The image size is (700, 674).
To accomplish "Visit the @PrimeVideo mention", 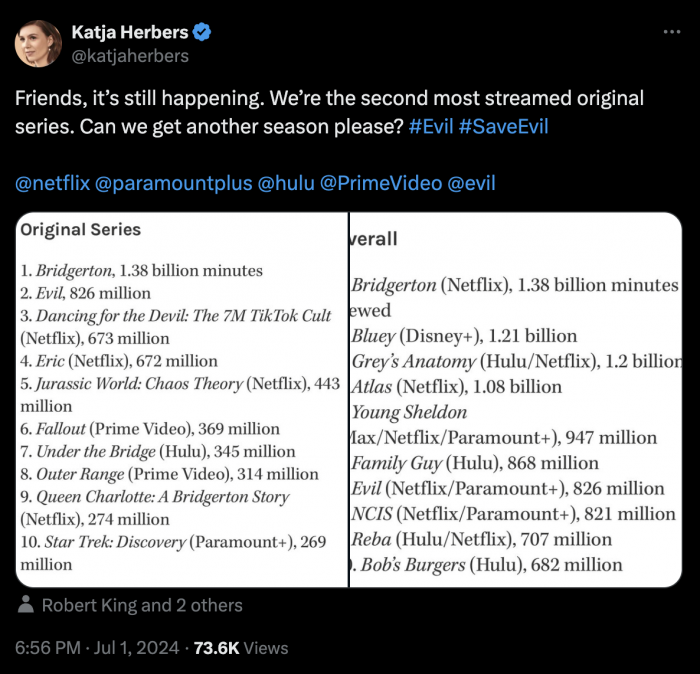I will [x=381, y=183].
